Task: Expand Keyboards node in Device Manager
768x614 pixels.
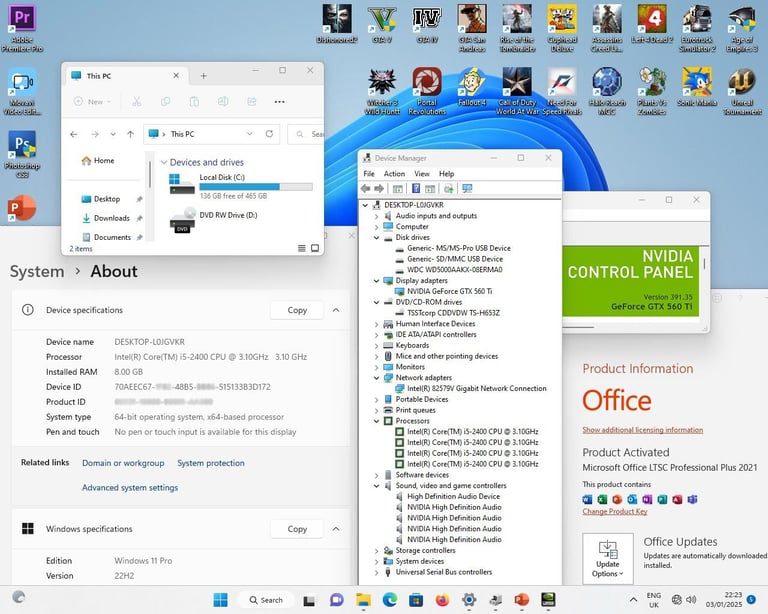Action: coord(376,345)
